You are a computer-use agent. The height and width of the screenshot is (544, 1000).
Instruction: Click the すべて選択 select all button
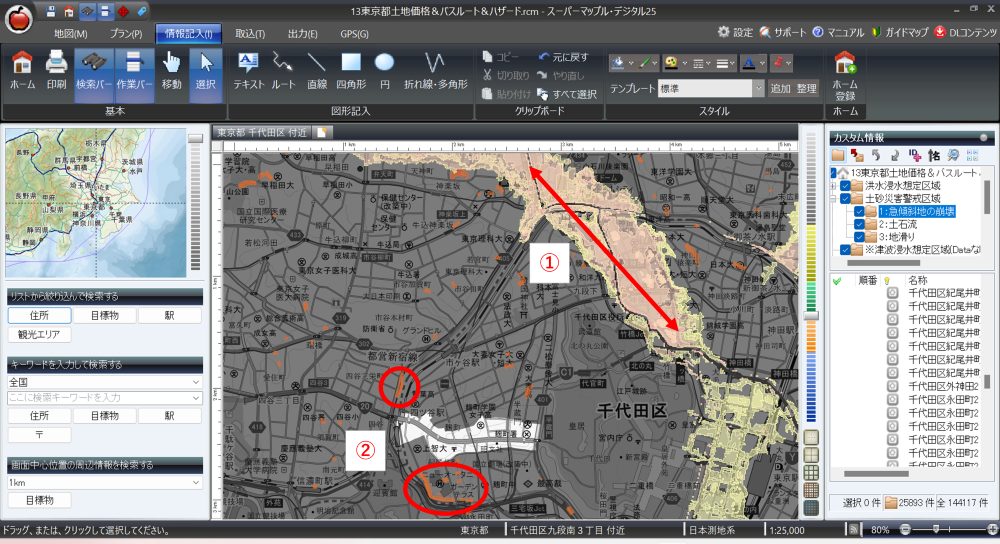point(566,94)
